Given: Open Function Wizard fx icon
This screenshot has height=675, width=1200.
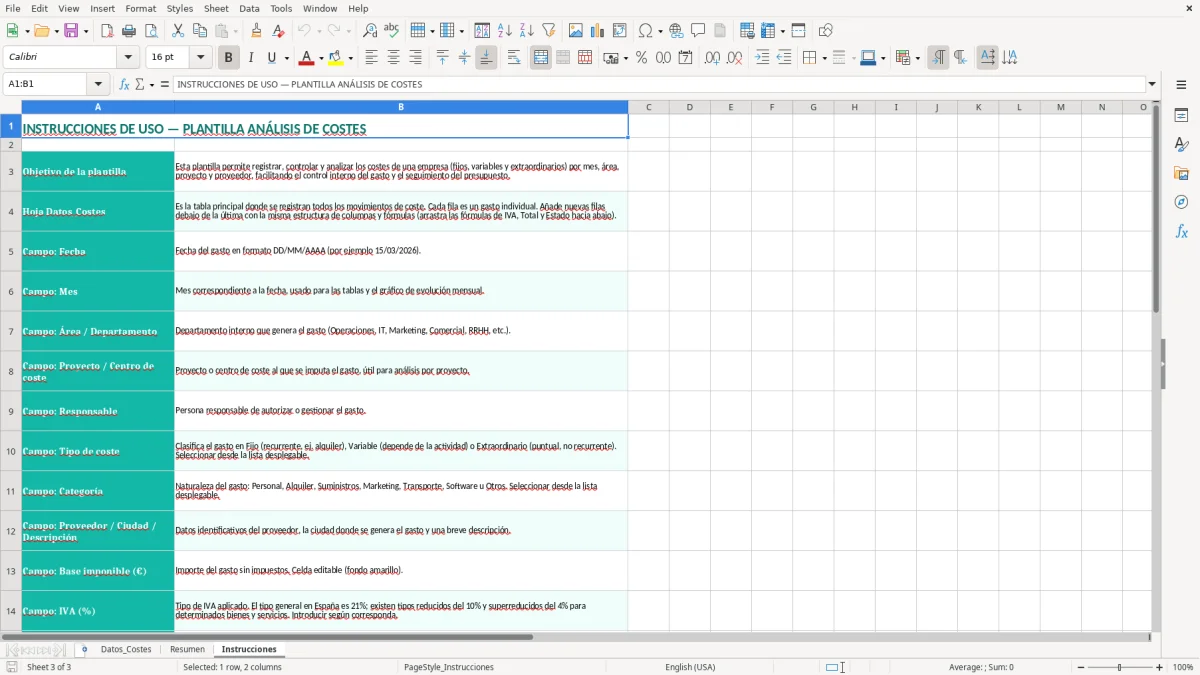Looking at the screenshot, I should (125, 84).
